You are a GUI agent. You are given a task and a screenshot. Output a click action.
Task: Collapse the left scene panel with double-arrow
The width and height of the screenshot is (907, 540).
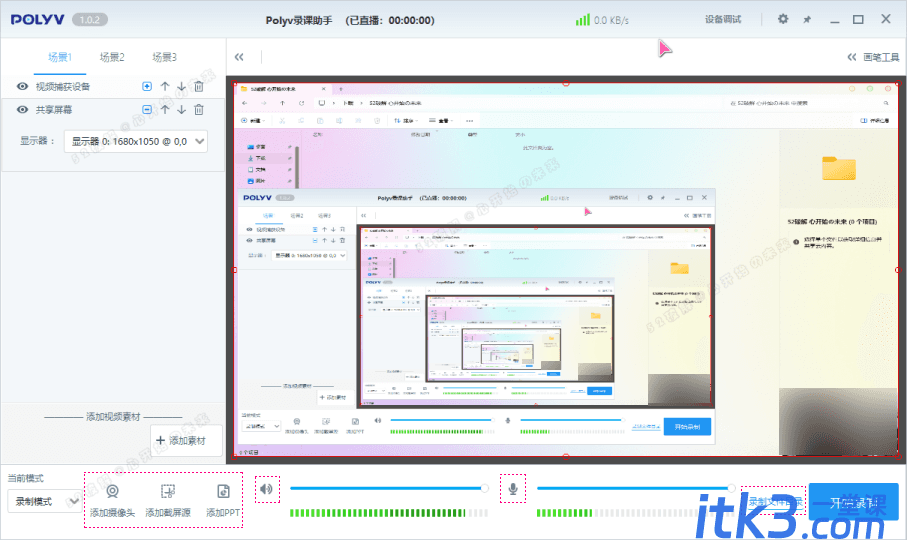pyautogui.click(x=239, y=57)
